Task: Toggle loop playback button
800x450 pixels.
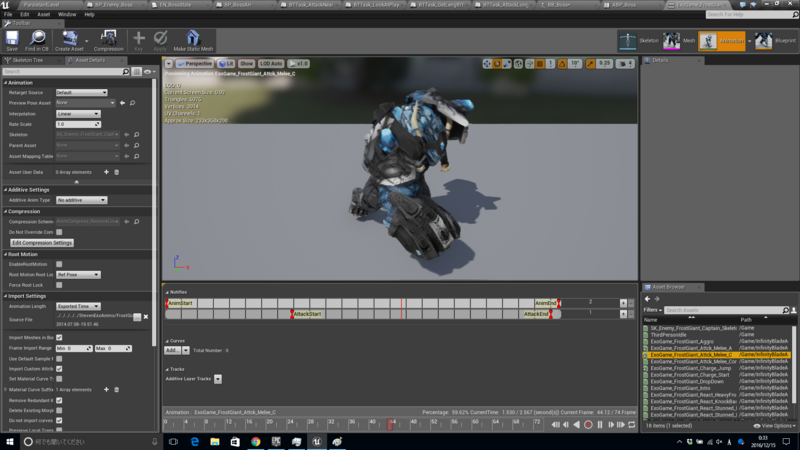Action: coord(632,424)
